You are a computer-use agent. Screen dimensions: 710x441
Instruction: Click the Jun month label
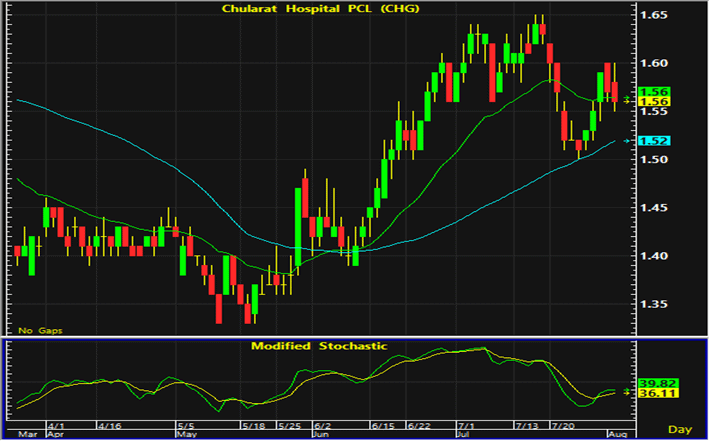321,435
